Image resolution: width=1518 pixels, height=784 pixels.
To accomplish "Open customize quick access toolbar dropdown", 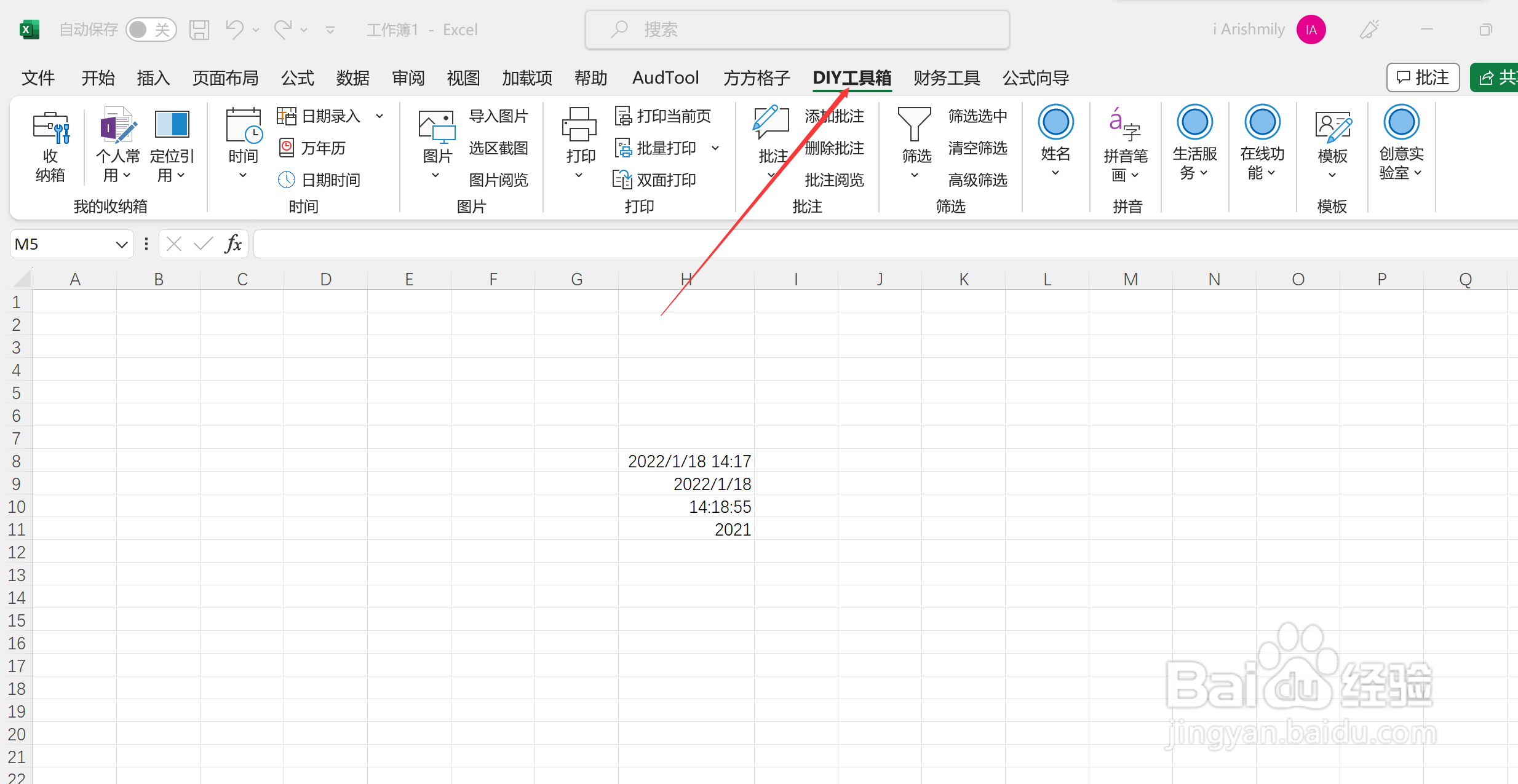I will (x=330, y=30).
